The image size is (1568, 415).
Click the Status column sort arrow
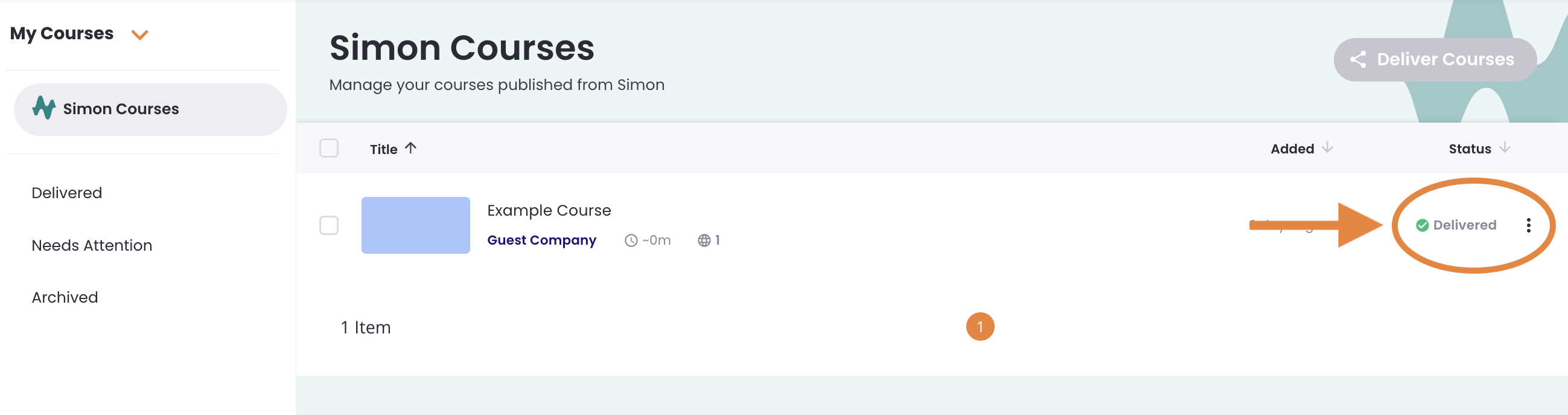1504,148
